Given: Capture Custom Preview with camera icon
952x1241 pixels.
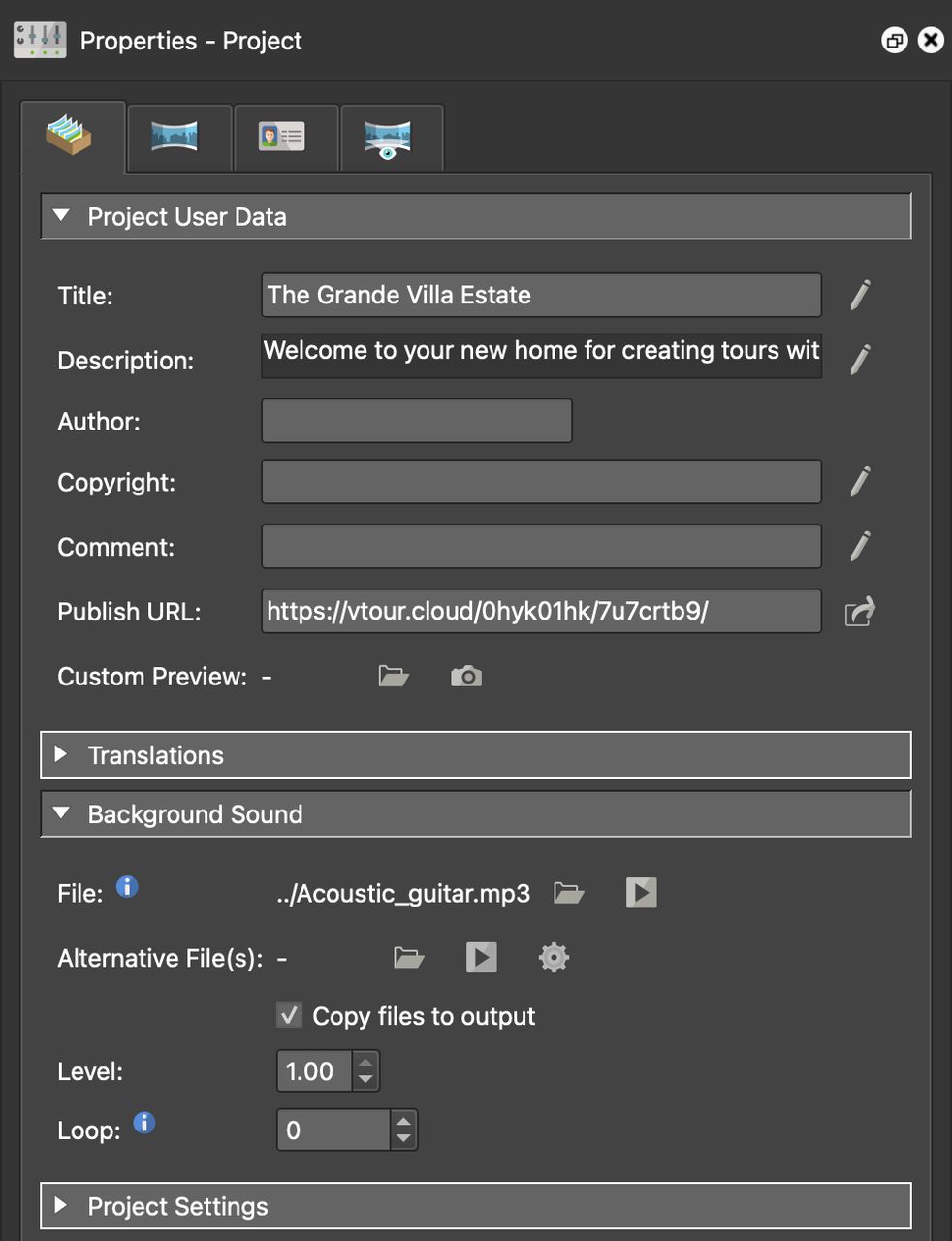Looking at the screenshot, I should 466,676.
